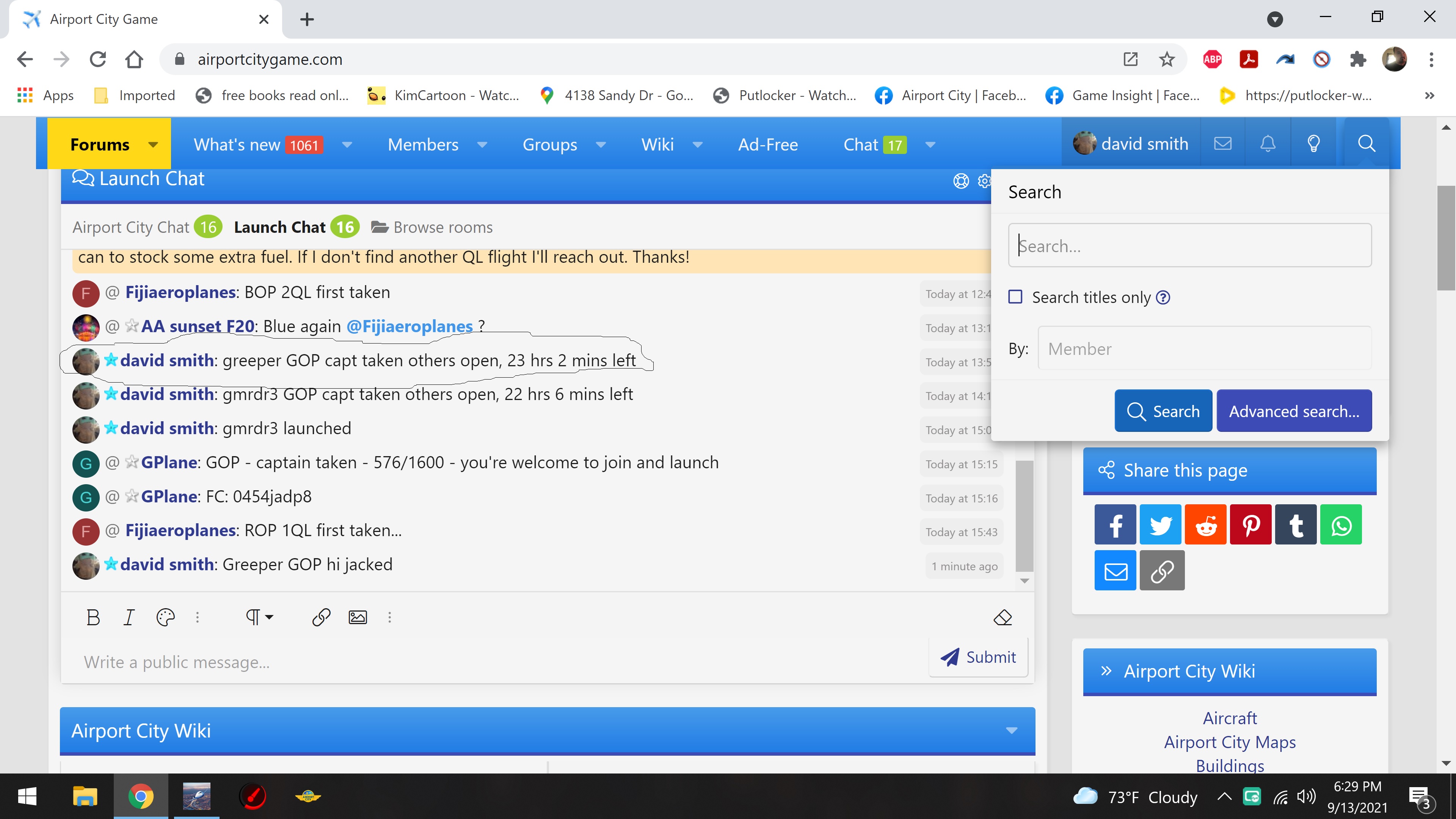The image size is (1456, 819).
Task: Expand the Wiki dropdown arrow
Action: [698, 145]
